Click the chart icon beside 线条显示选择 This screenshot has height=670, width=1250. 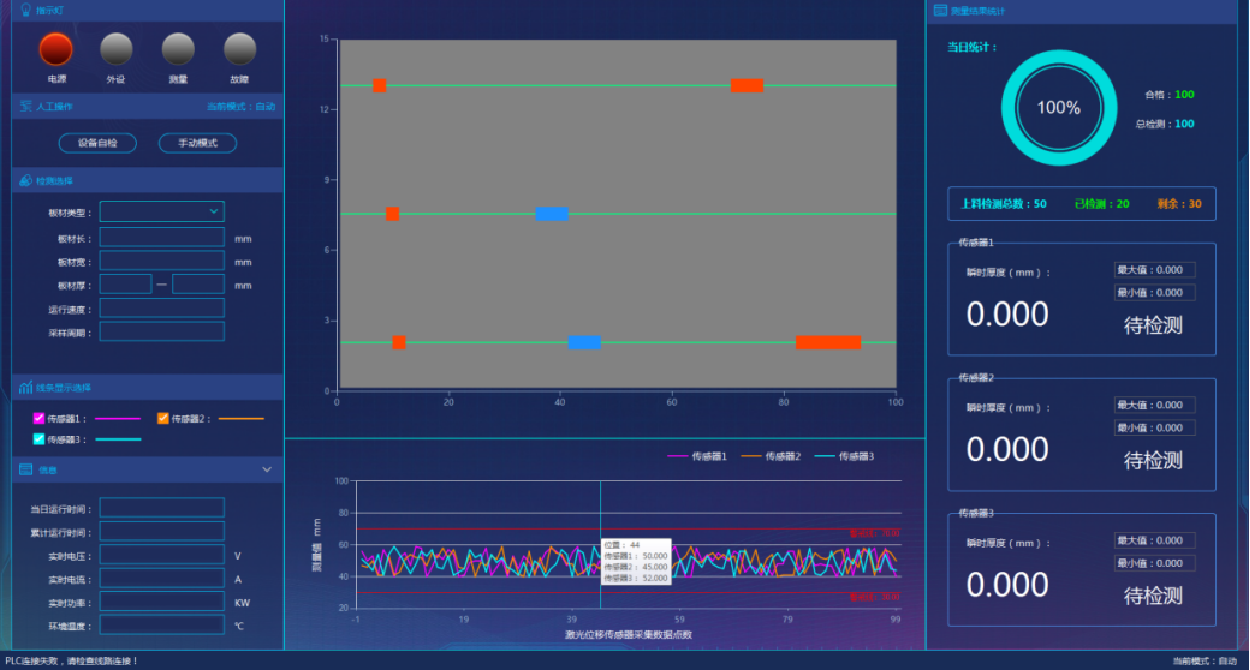tap(26, 387)
